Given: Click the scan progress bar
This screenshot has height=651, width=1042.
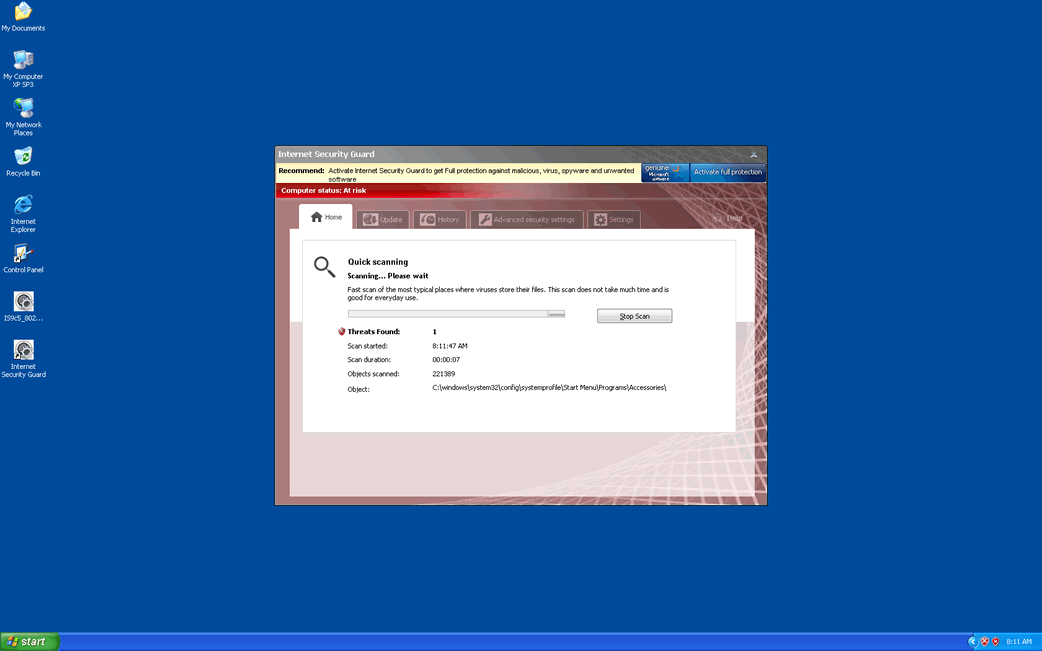Looking at the screenshot, I should 456,314.
